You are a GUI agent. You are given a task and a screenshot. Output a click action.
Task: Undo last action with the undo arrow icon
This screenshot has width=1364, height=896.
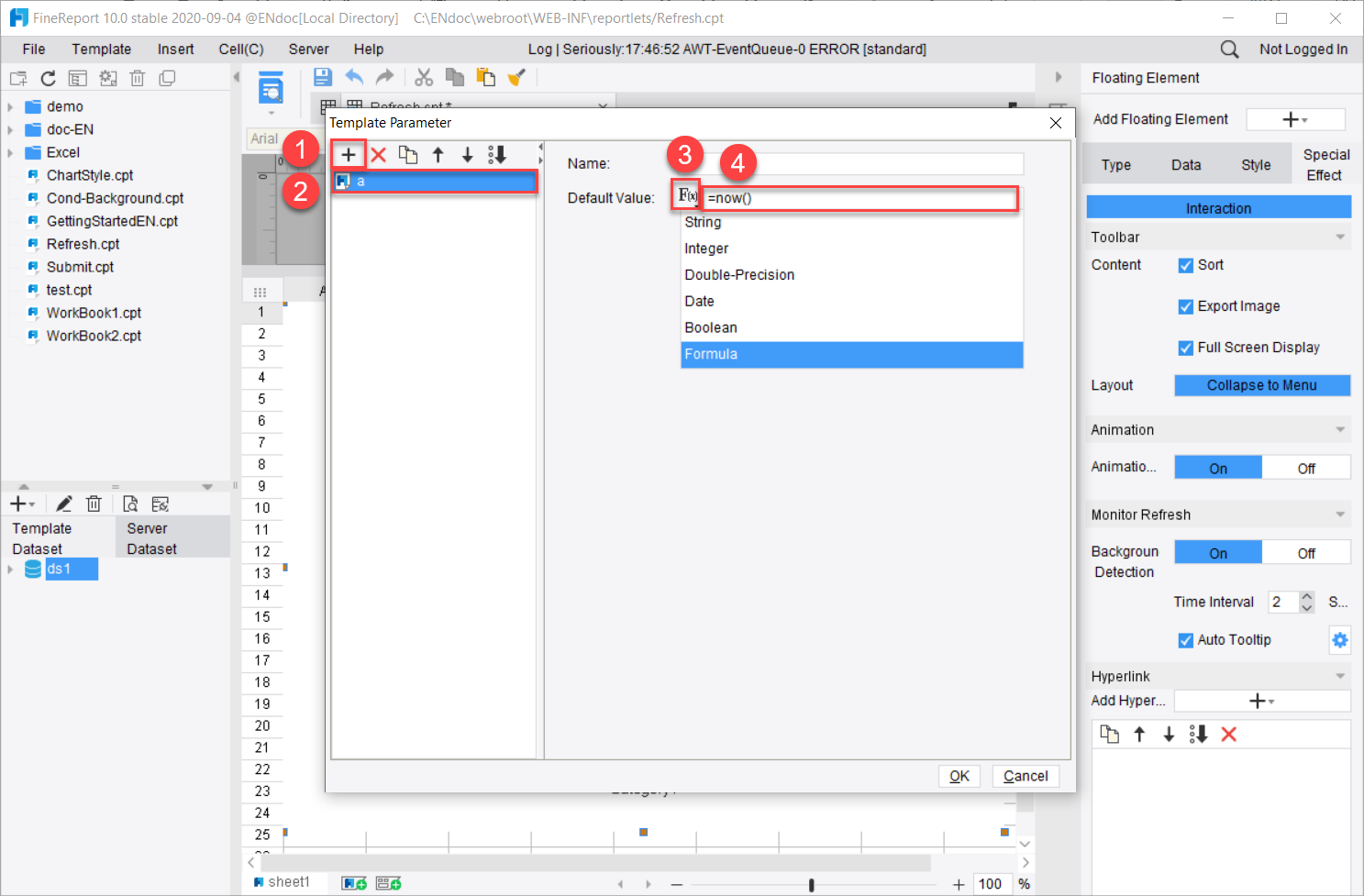pyautogui.click(x=355, y=77)
